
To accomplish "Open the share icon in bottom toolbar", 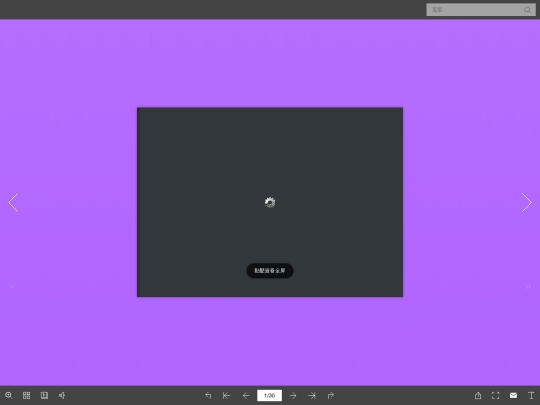I will pyautogui.click(x=478, y=395).
